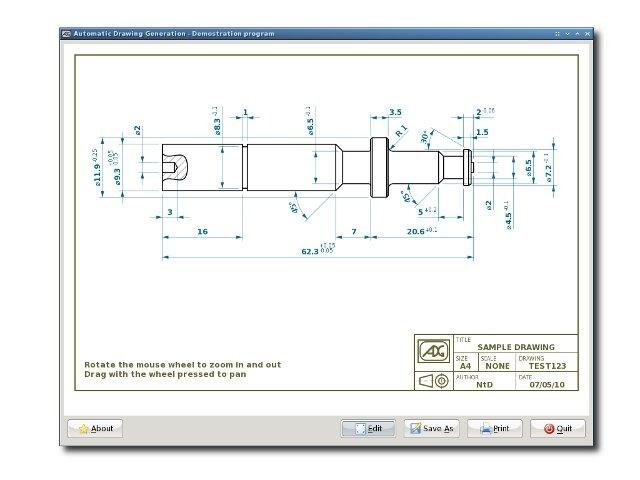Click the projection symbol in the title block
This screenshot has width=640, height=480.
click(x=433, y=381)
